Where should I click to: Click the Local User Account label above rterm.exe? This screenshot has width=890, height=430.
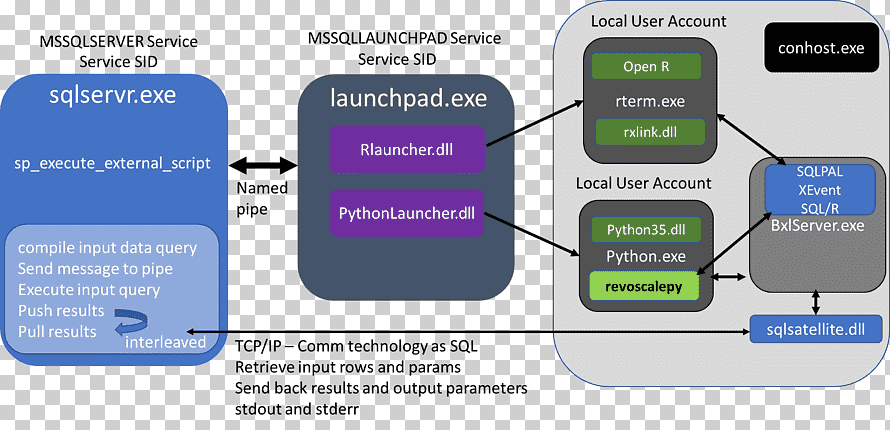tap(658, 22)
